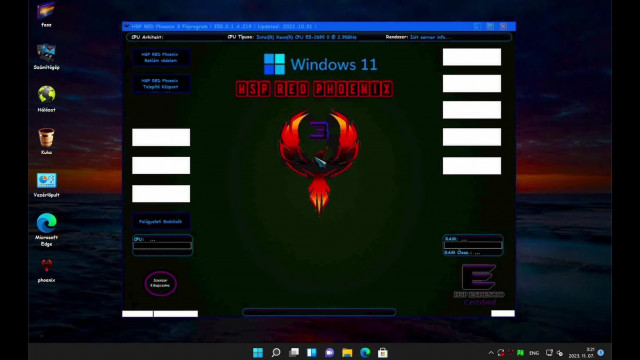Open File Explorer from the taskbar
The height and width of the screenshot is (360, 640).
(x=347, y=352)
